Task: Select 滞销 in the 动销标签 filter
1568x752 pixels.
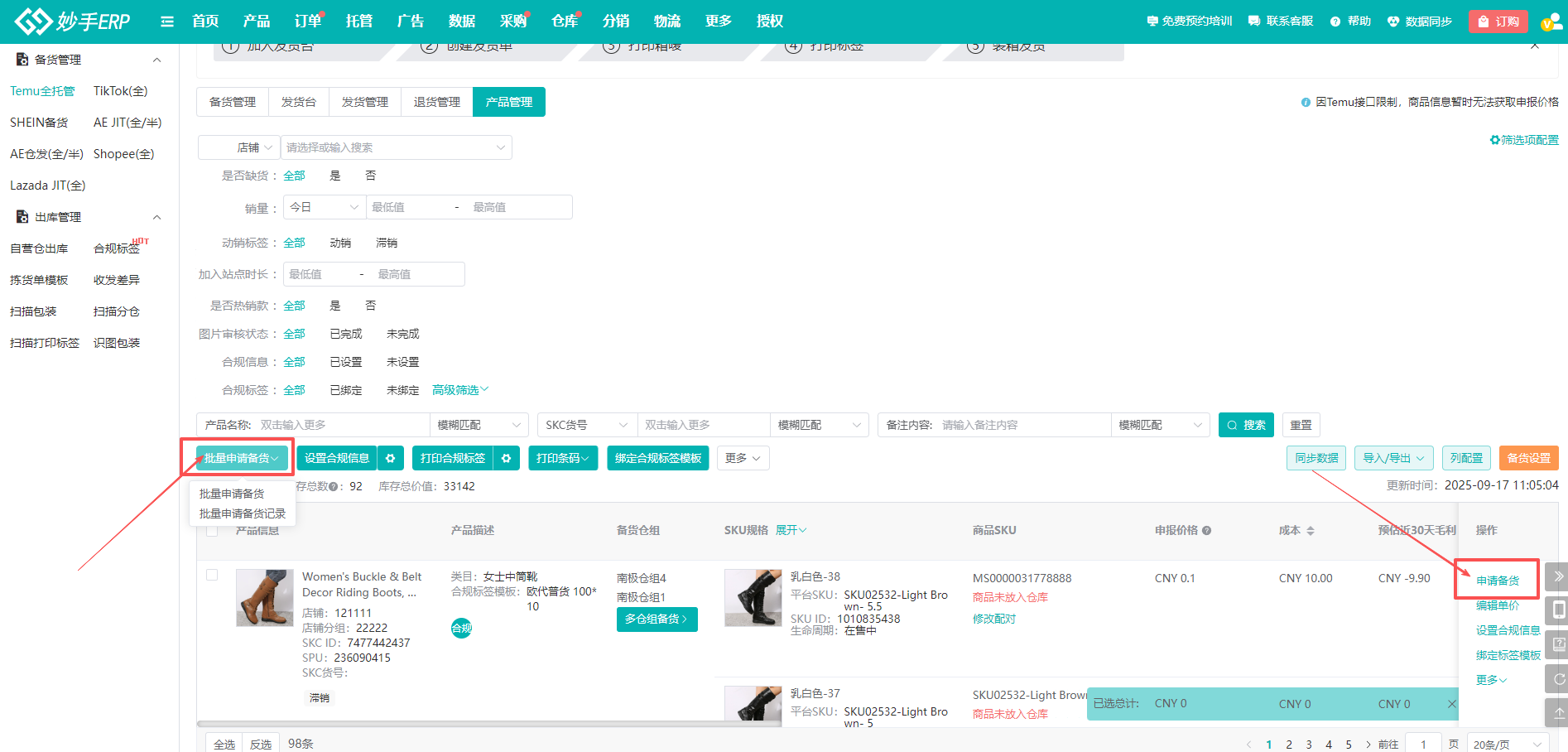Action: [x=387, y=243]
